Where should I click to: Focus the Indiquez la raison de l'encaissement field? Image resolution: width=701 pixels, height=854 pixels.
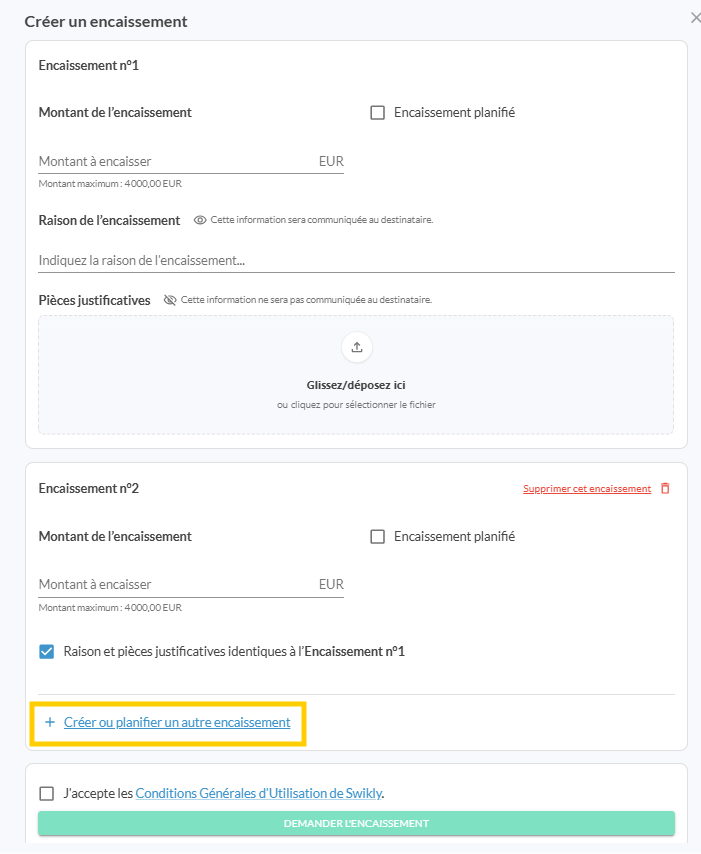355,261
